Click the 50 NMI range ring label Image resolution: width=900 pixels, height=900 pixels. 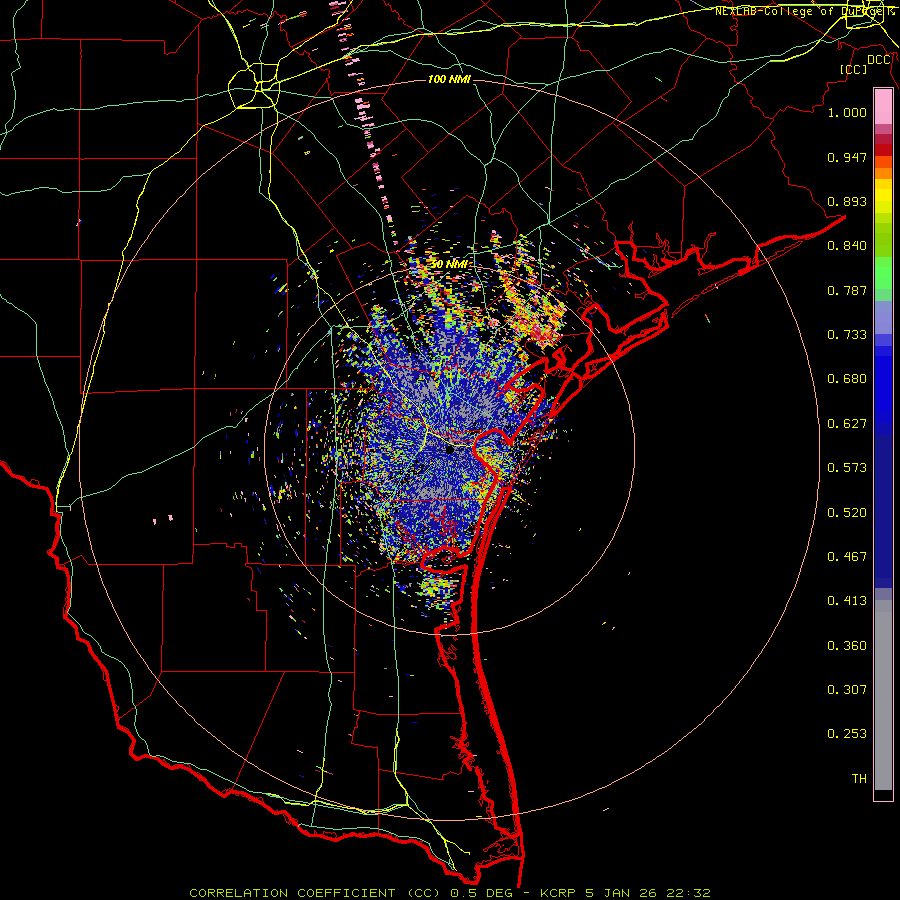(x=449, y=265)
